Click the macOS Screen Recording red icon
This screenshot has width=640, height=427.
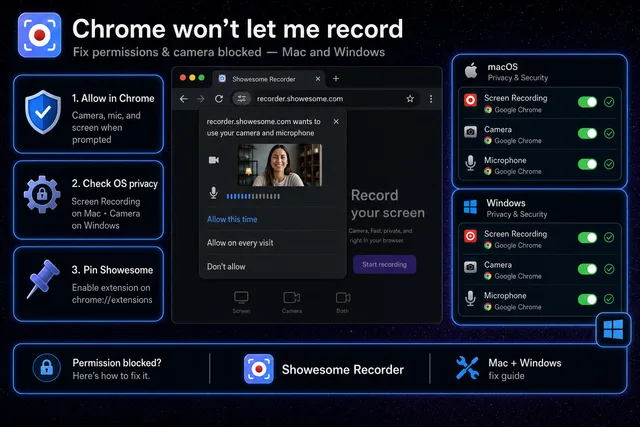click(x=470, y=100)
